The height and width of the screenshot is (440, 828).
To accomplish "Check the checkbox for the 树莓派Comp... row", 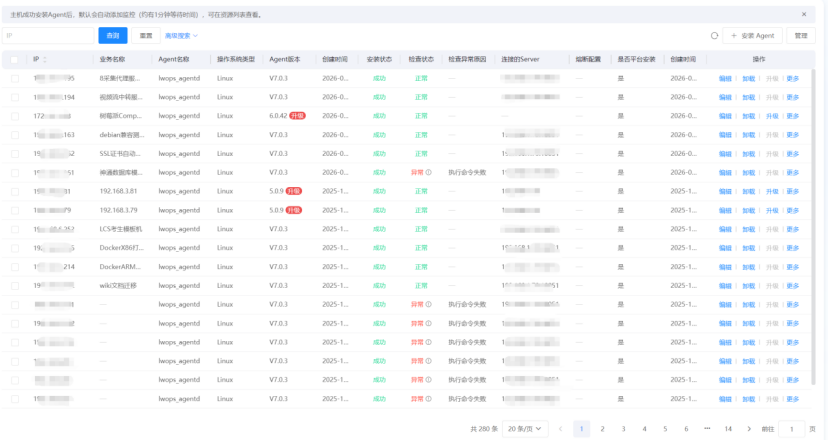I will click(14, 116).
